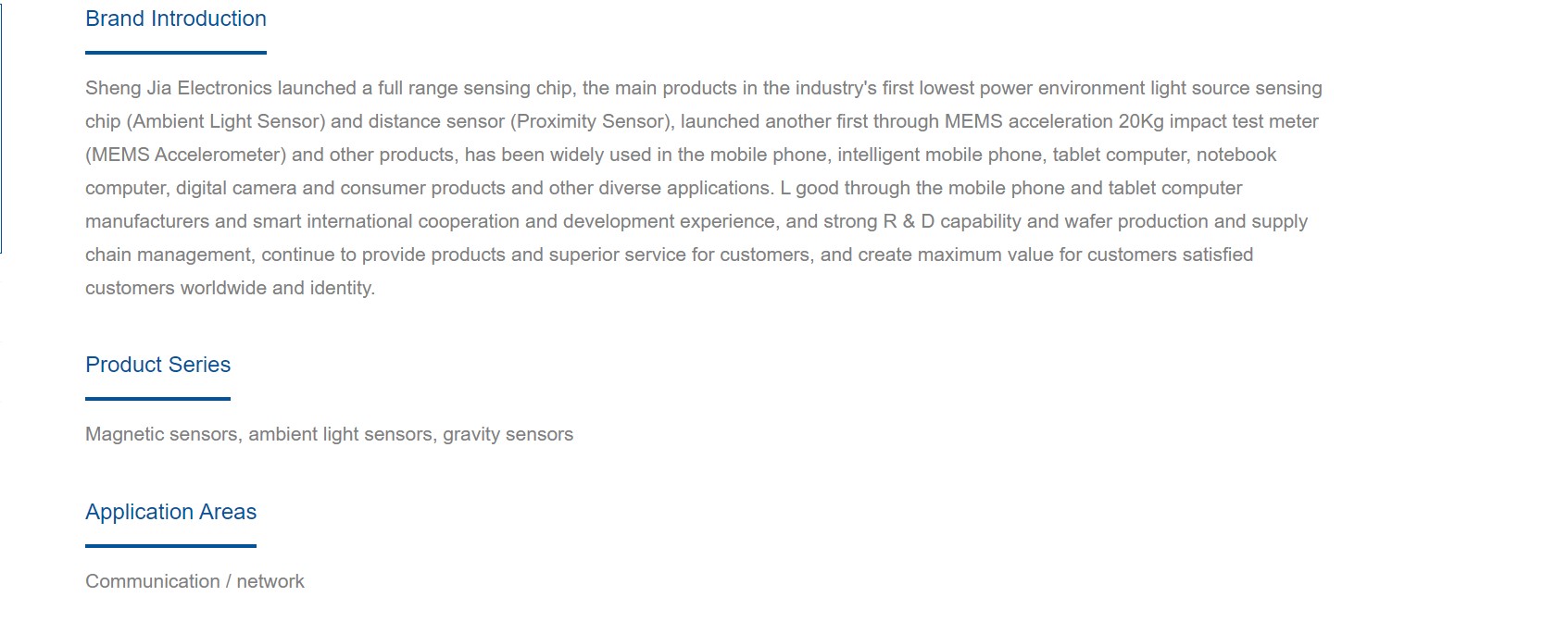Click the phrase "(MEMS Accelerometer)"
The image size is (1568, 634).
pyautogui.click(x=186, y=155)
